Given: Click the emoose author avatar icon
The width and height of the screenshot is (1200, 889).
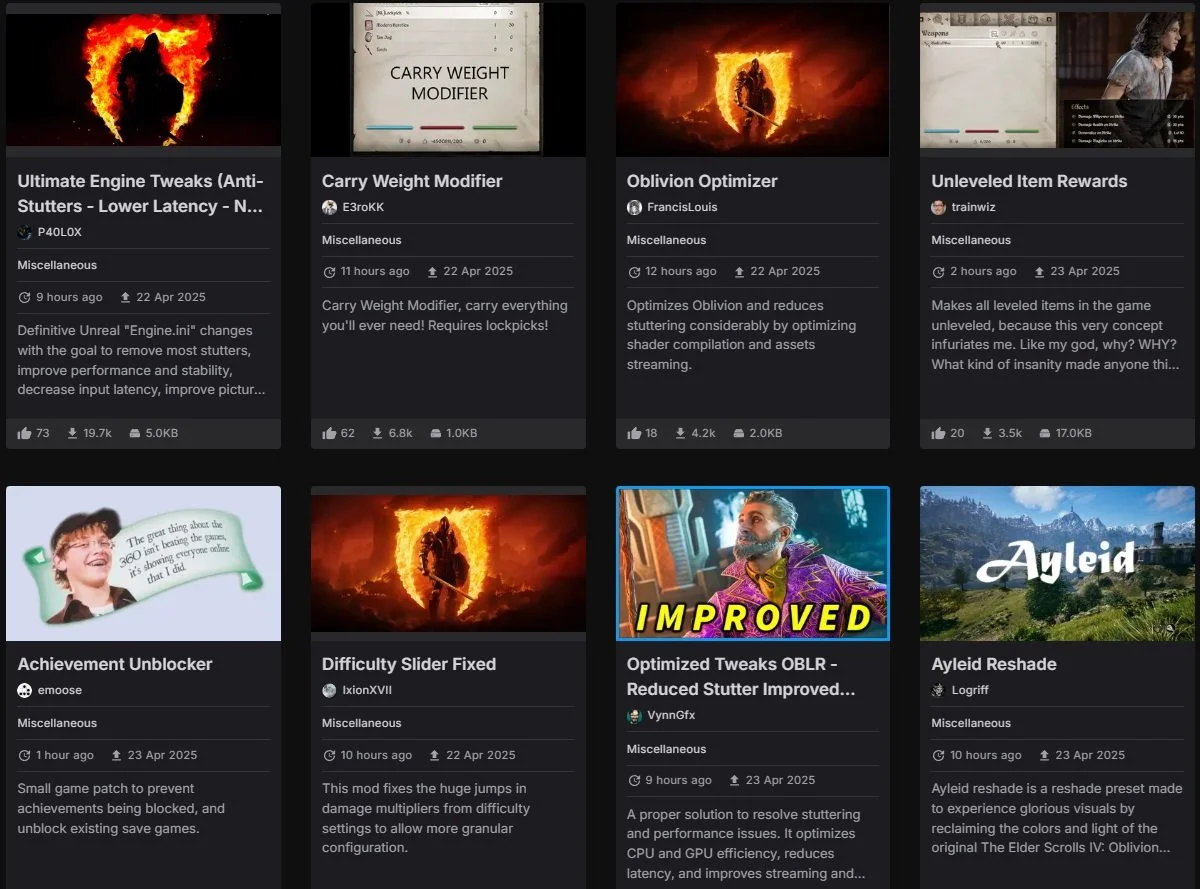Looking at the screenshot, I should point(25,690).
